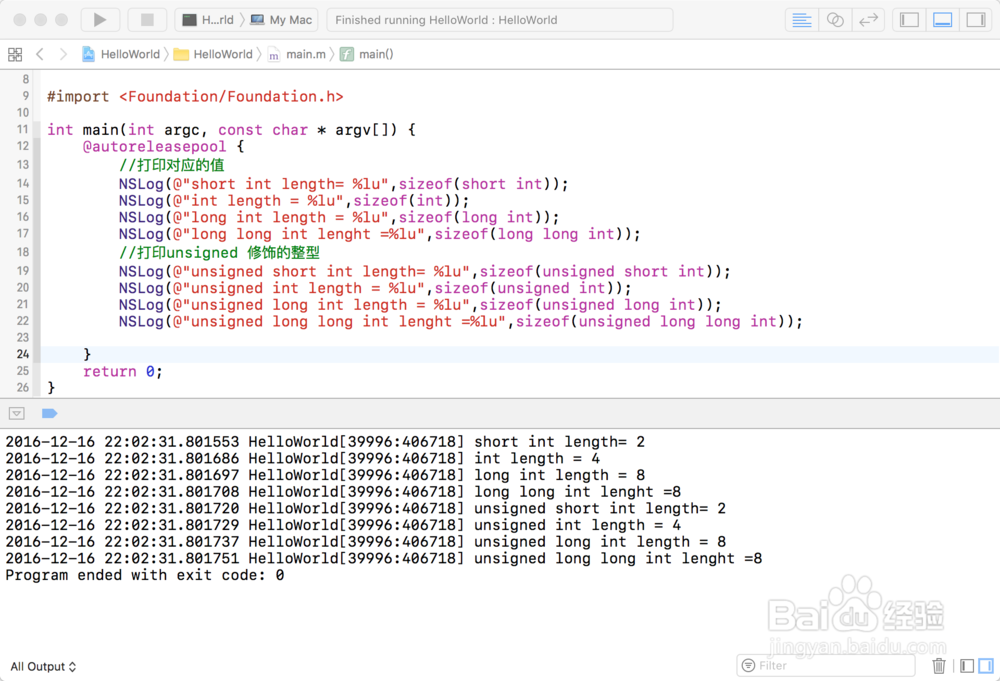Choose the HelloWorld scheme in toolbar

(x=209, y=20)
